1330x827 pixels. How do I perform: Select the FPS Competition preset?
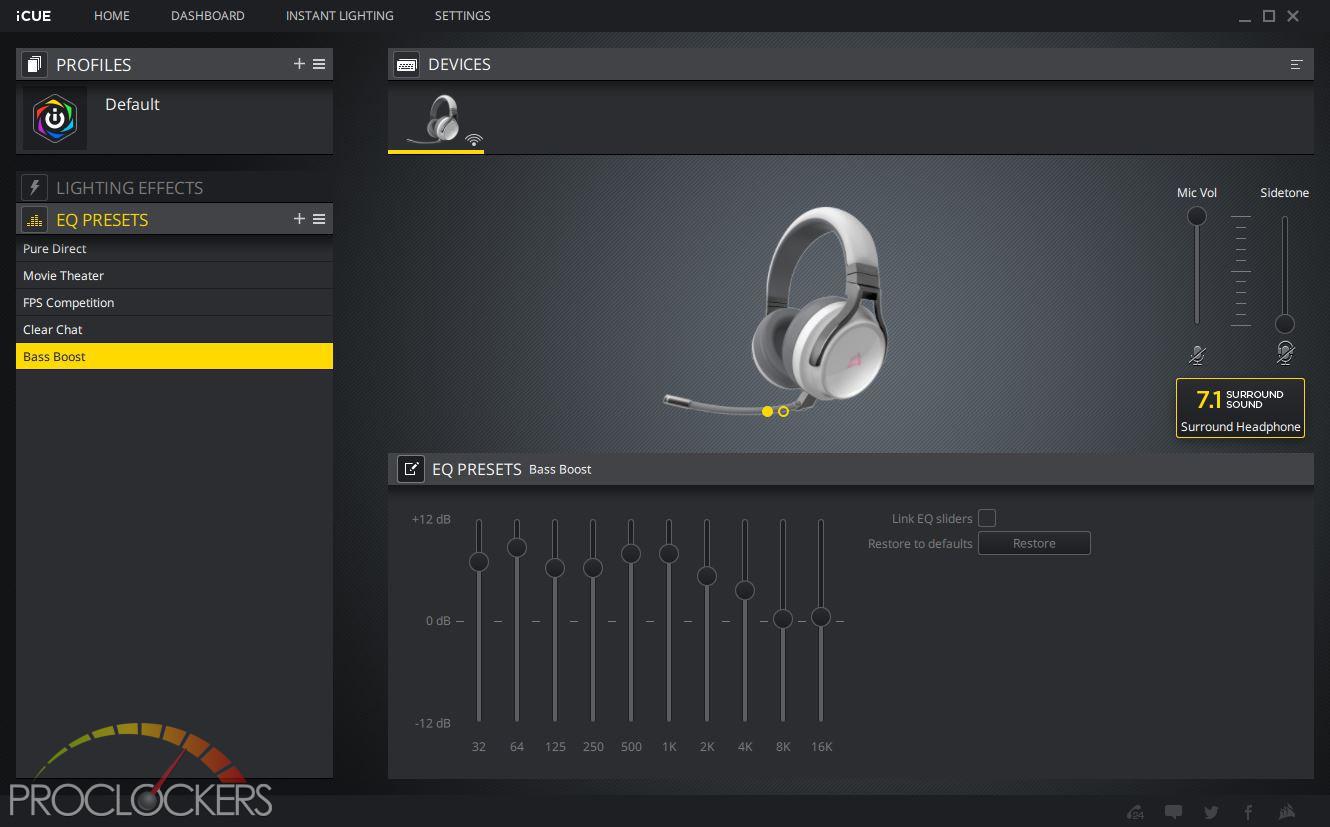[174, 303]
